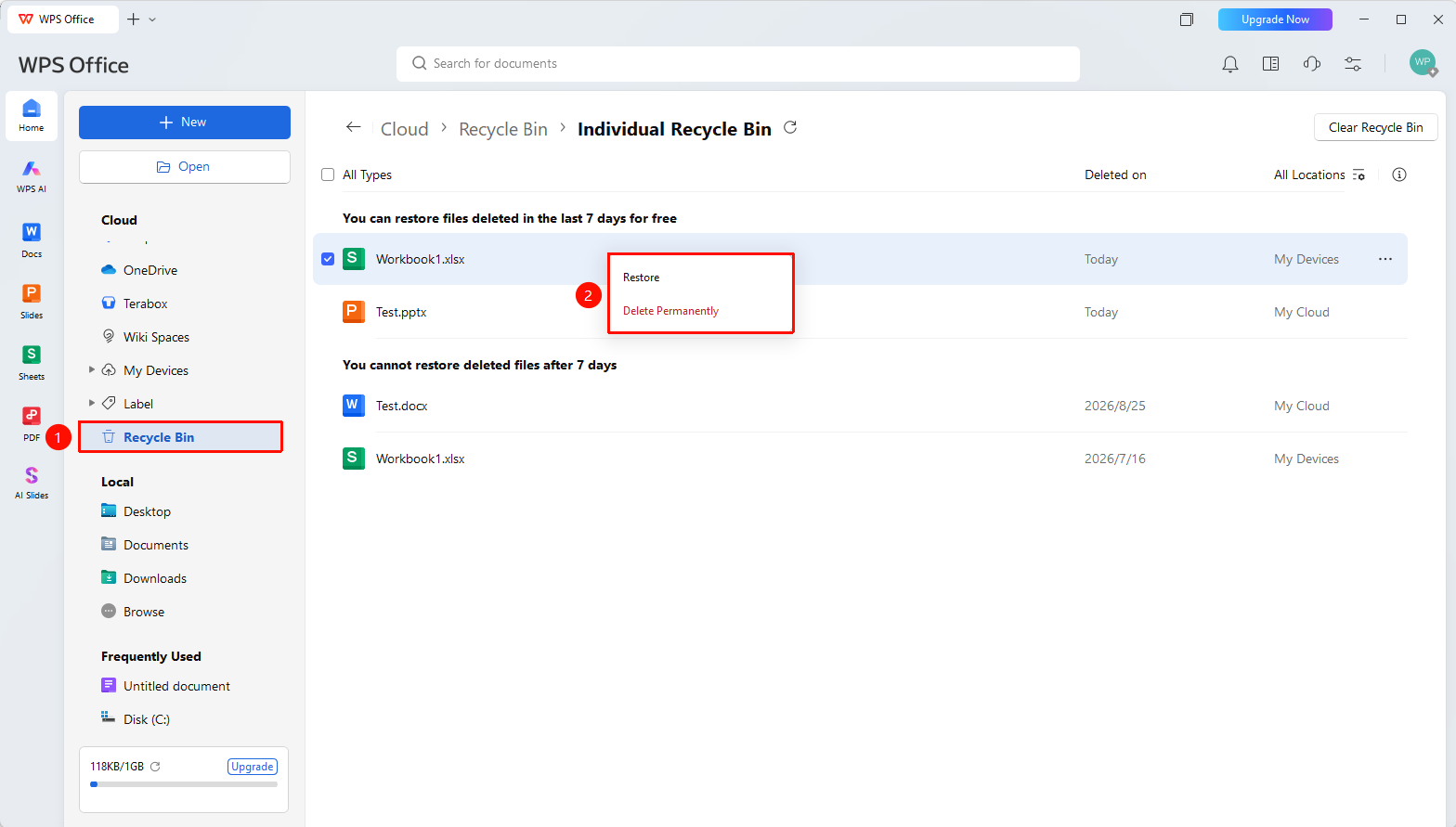Choose Restore from the context menu

coord(642,278)
